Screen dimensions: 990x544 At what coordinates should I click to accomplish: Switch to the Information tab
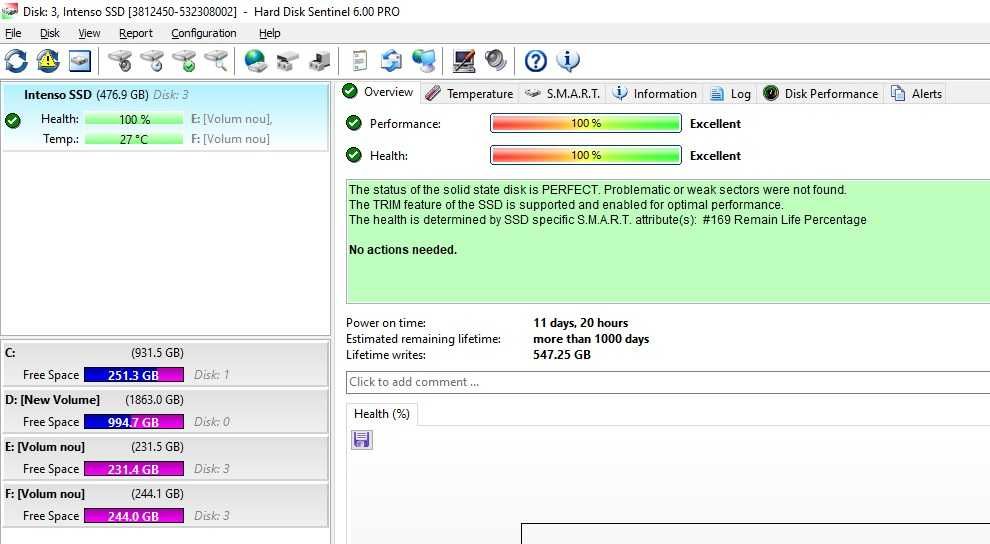pos(655,93)
